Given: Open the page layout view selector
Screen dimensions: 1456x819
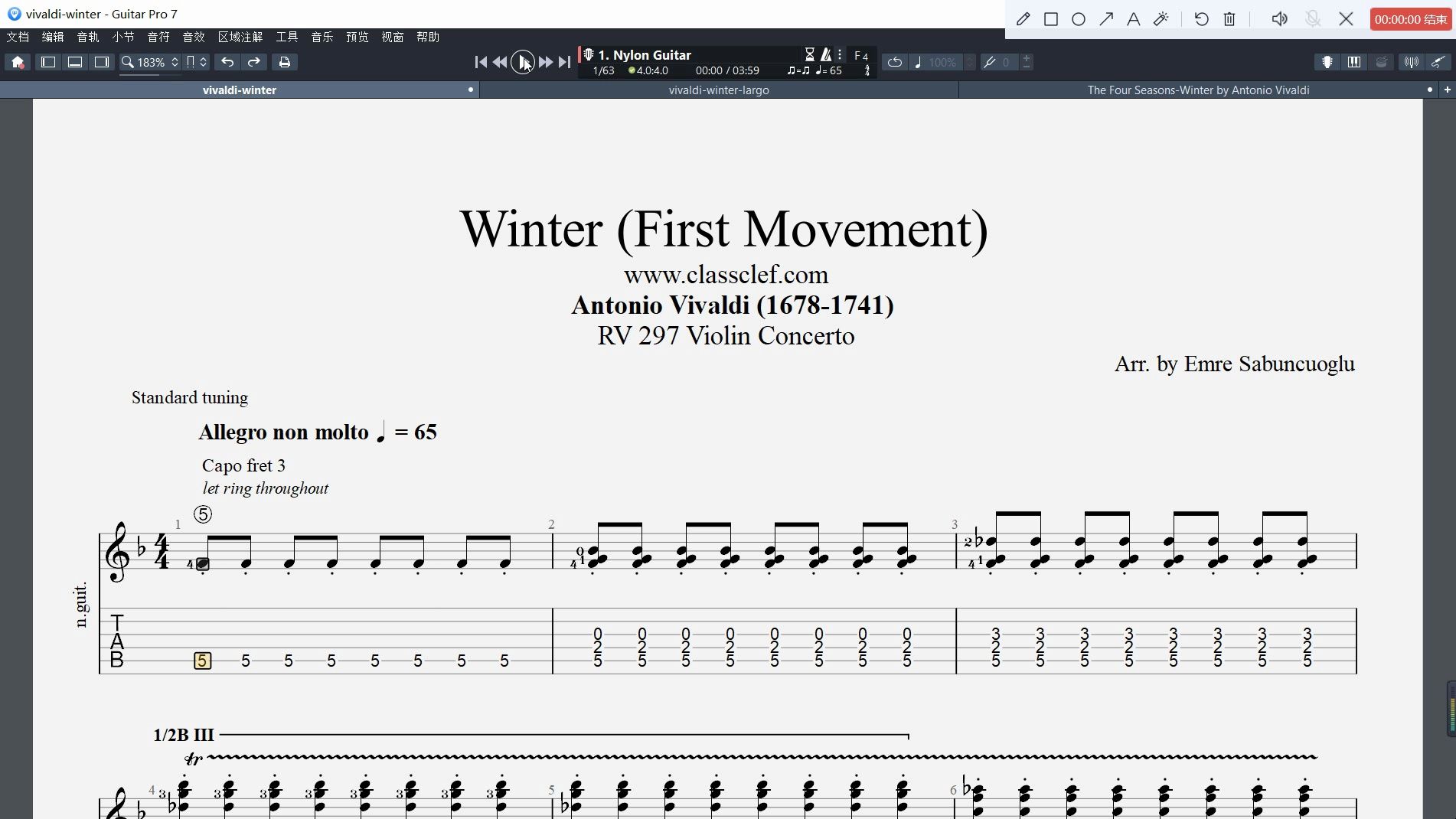Looking at the screenshot, I should pyautogui.click(x=197, y=62).
